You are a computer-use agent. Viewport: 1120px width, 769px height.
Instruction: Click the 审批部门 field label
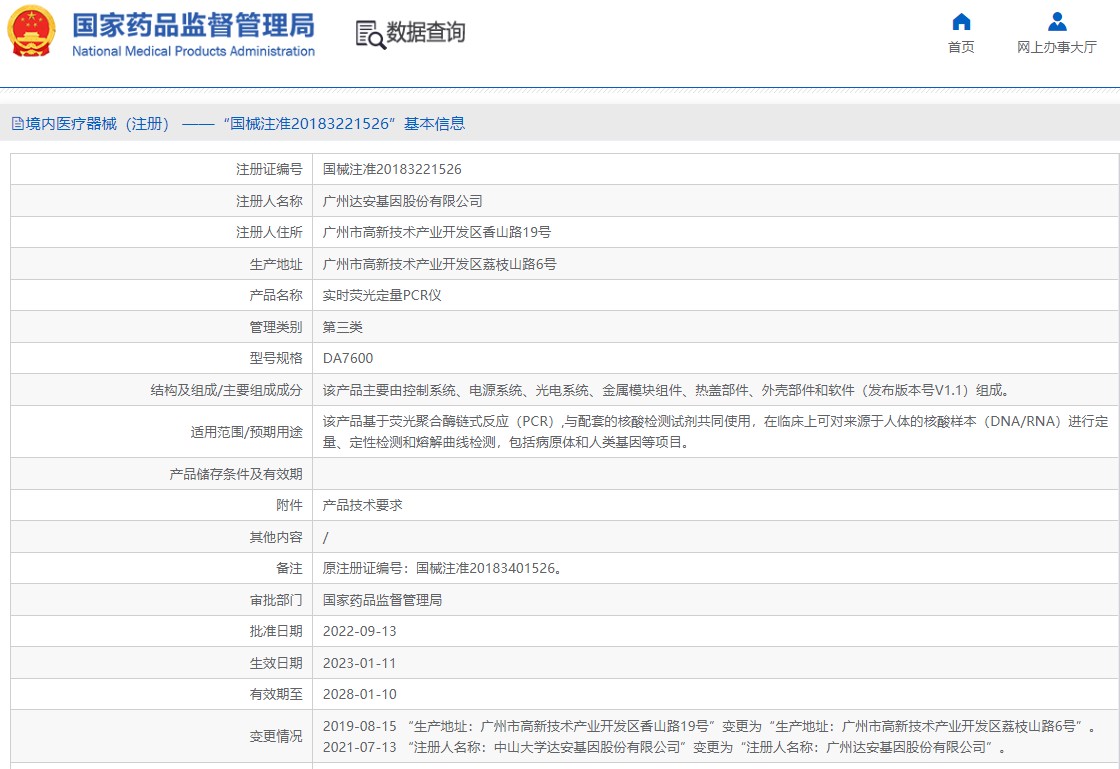point(276,600)
